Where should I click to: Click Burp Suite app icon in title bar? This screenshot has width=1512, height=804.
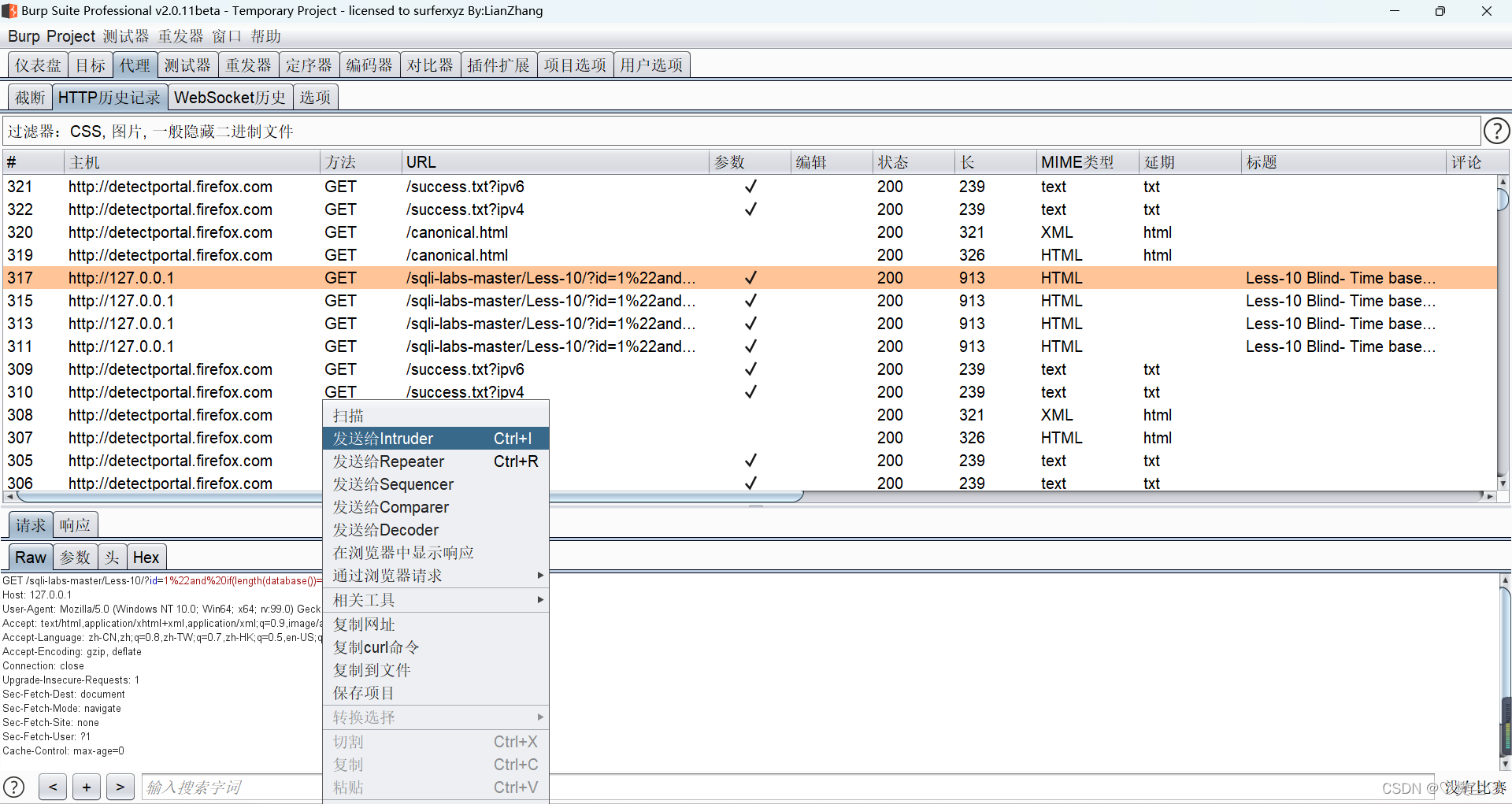pyautogui.click(x=9, y=11)
